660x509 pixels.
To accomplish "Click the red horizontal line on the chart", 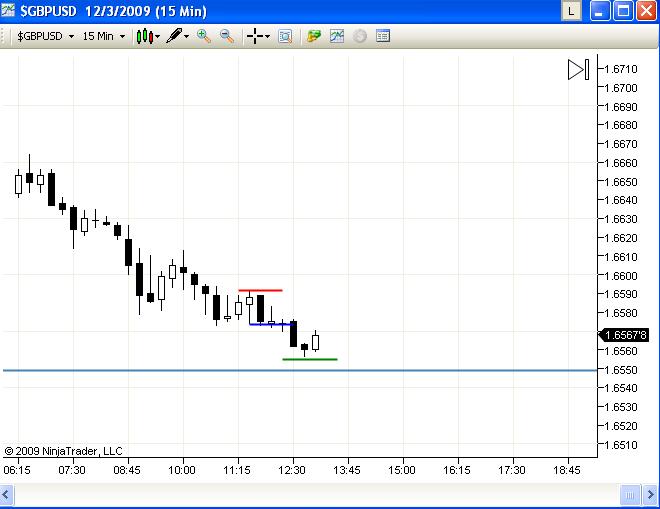I will (x=260, y=290).
